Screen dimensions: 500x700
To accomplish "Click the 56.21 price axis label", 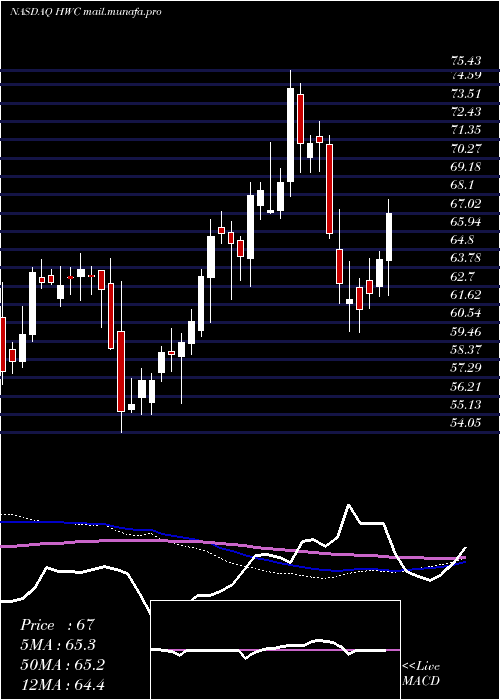I will pos(465,386).
